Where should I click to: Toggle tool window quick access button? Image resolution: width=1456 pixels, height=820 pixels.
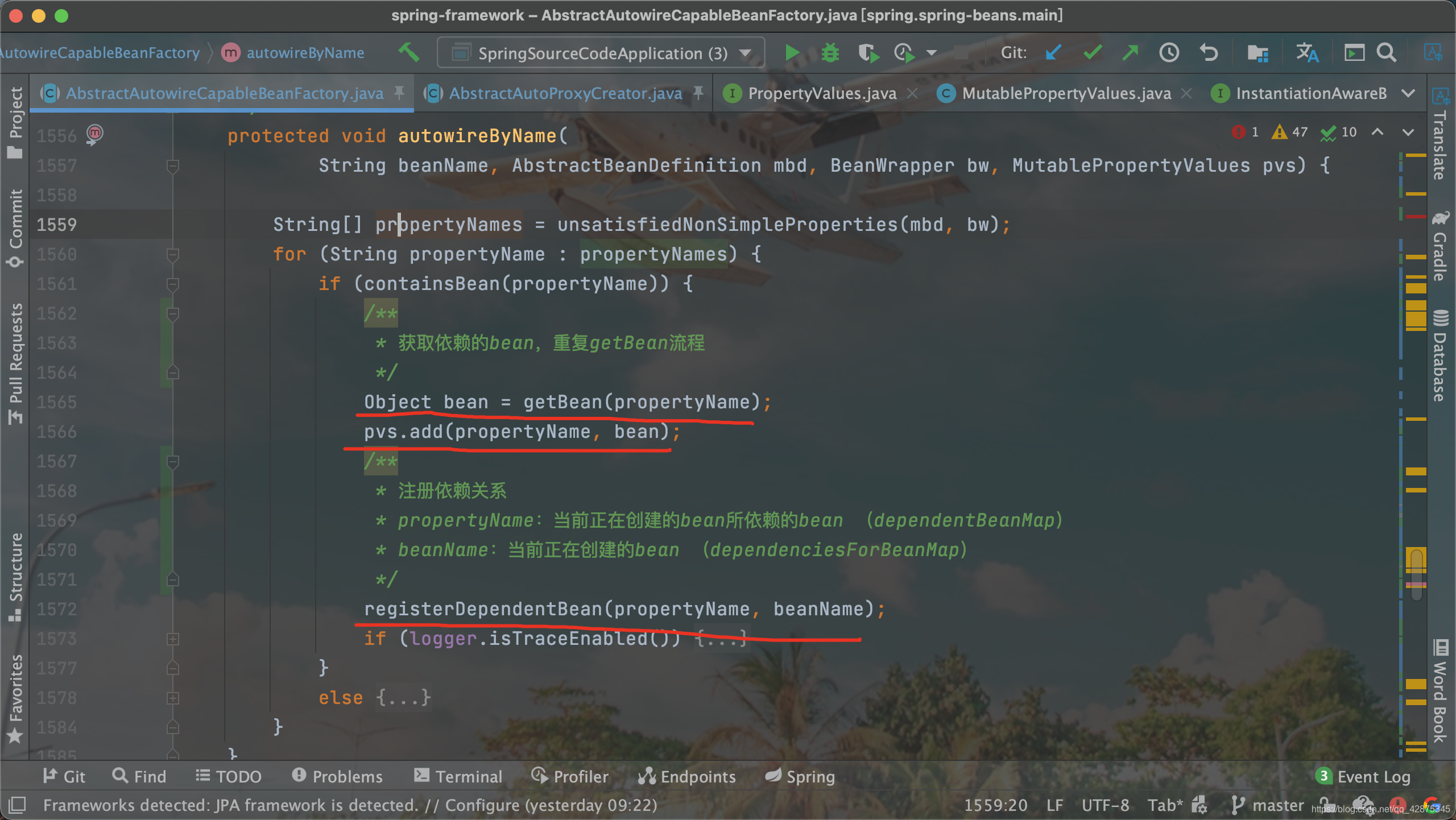[x=17, y=805]
